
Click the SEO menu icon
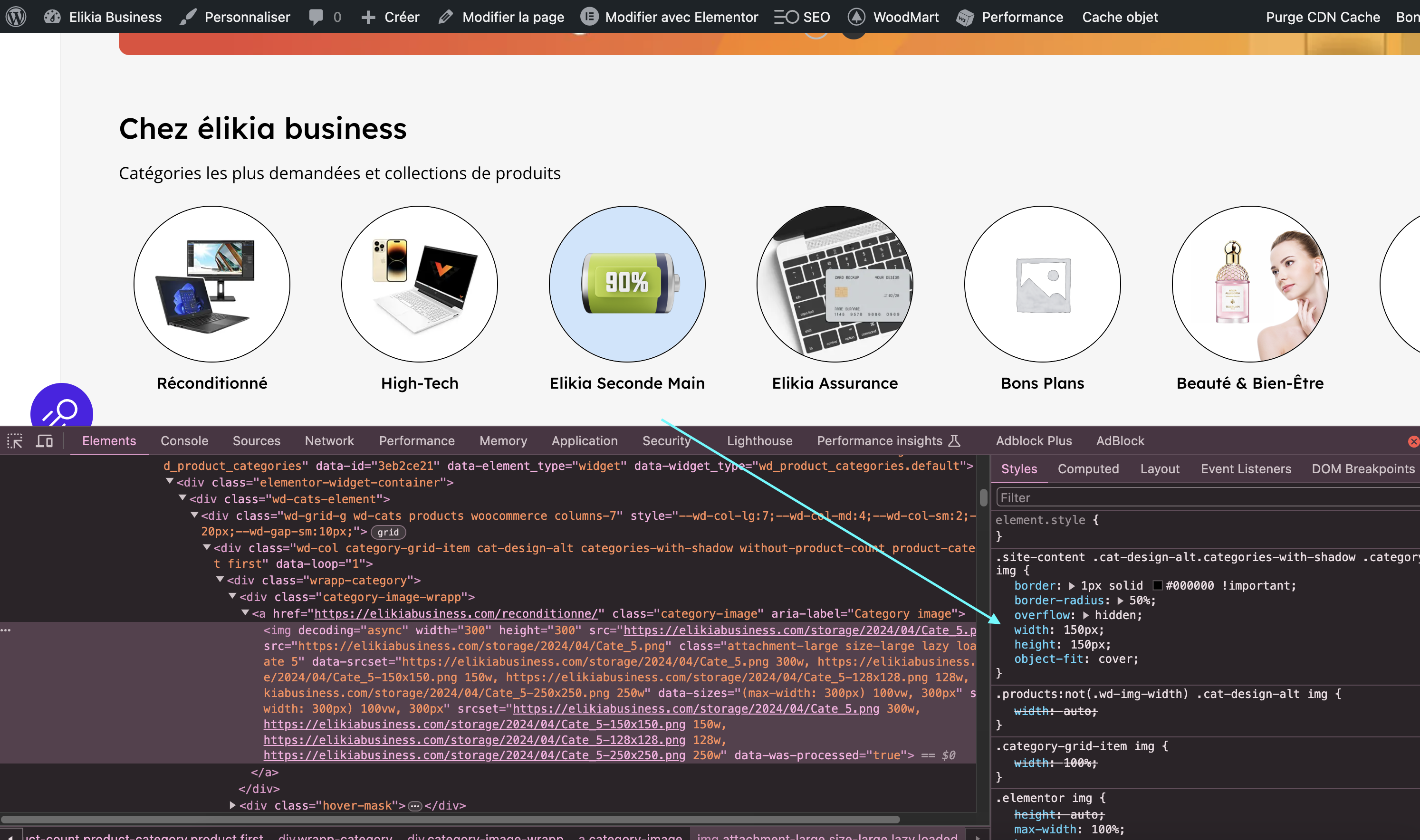click(x=787, y=17)
